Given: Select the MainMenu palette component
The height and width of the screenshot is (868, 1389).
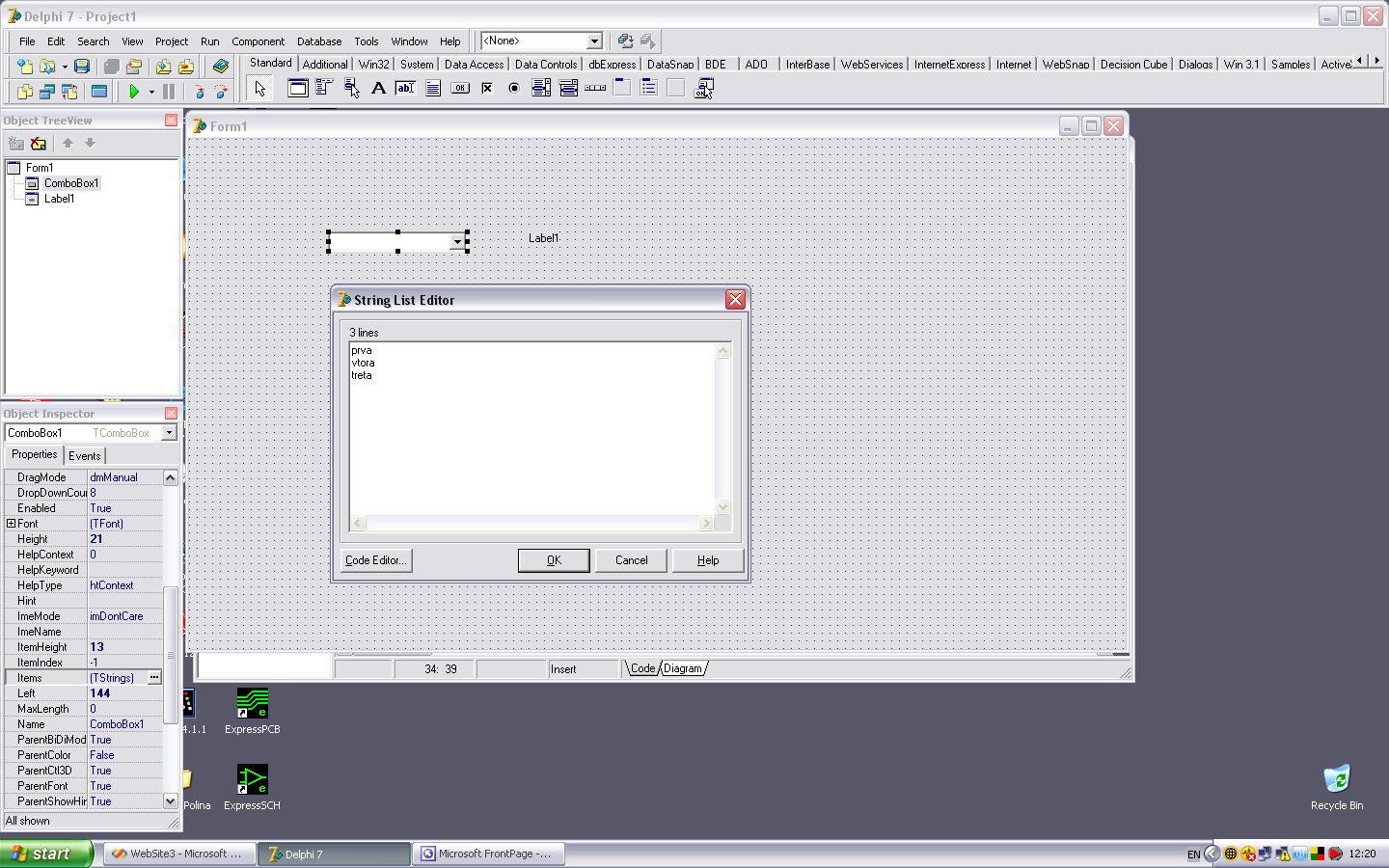Looking at the screenshot, I should (x=324, y=88).
